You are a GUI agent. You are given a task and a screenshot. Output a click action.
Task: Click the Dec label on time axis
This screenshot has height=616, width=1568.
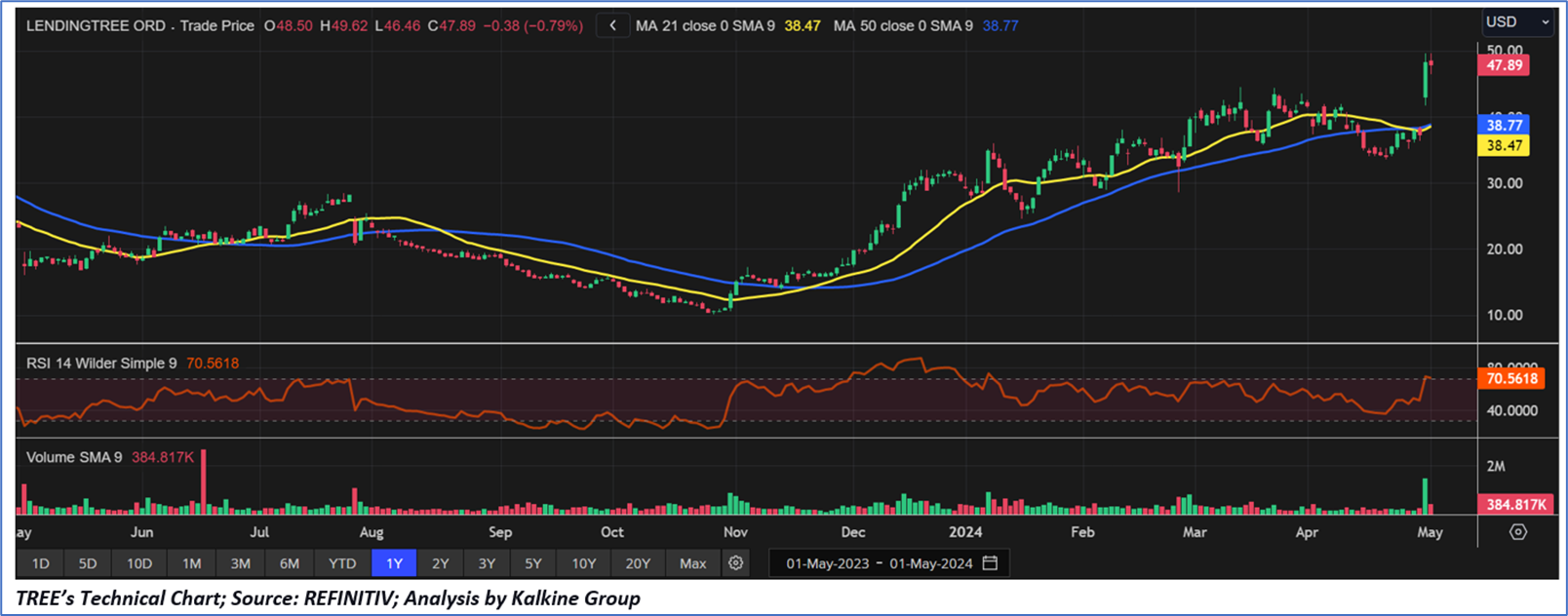(853, 532)
